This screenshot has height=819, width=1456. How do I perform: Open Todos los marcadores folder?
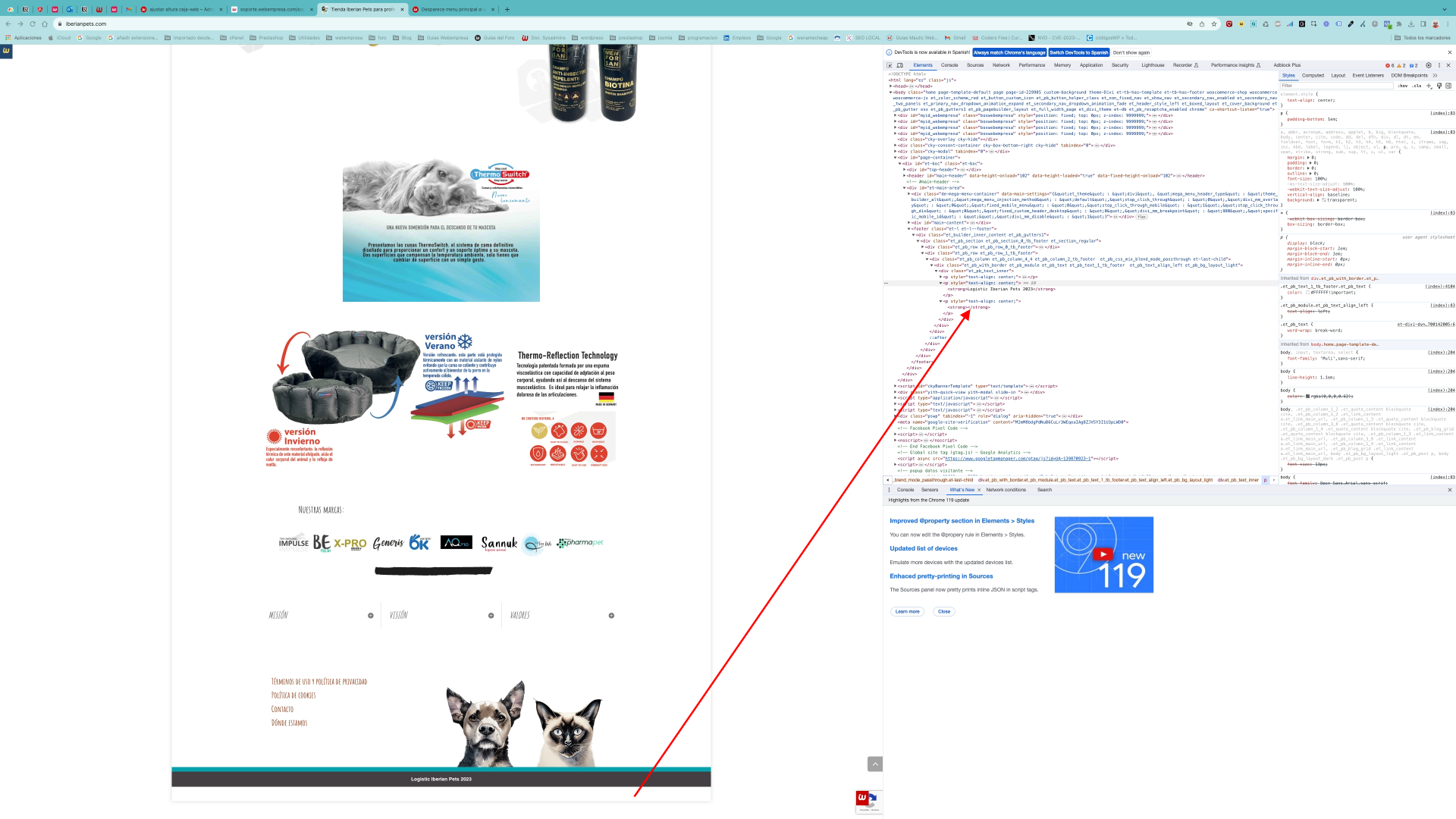[1422, 37]
